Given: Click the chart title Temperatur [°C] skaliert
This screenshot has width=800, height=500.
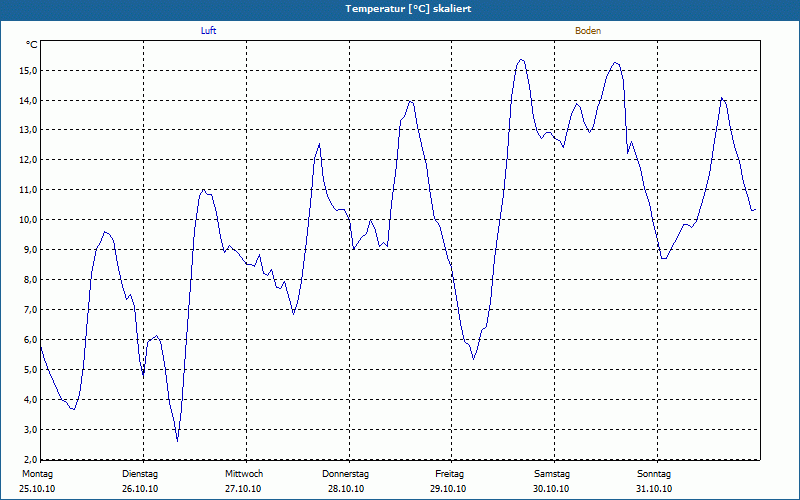Looking at the screenshot, I should [x=408, y=9].
